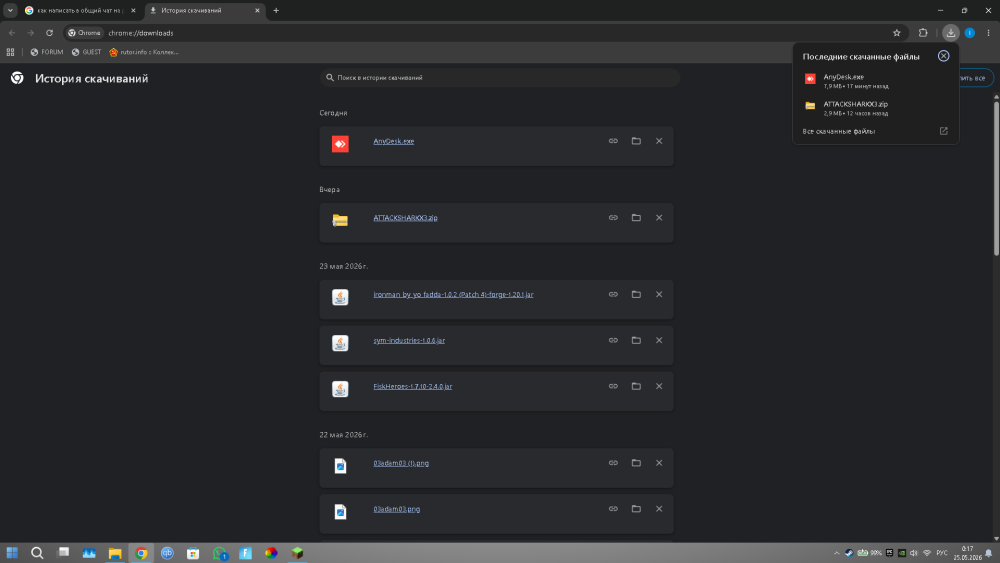Open AnyDesk.exe from recent downloads popup
The image size is (1000, 563).
(x=875, y=80)
